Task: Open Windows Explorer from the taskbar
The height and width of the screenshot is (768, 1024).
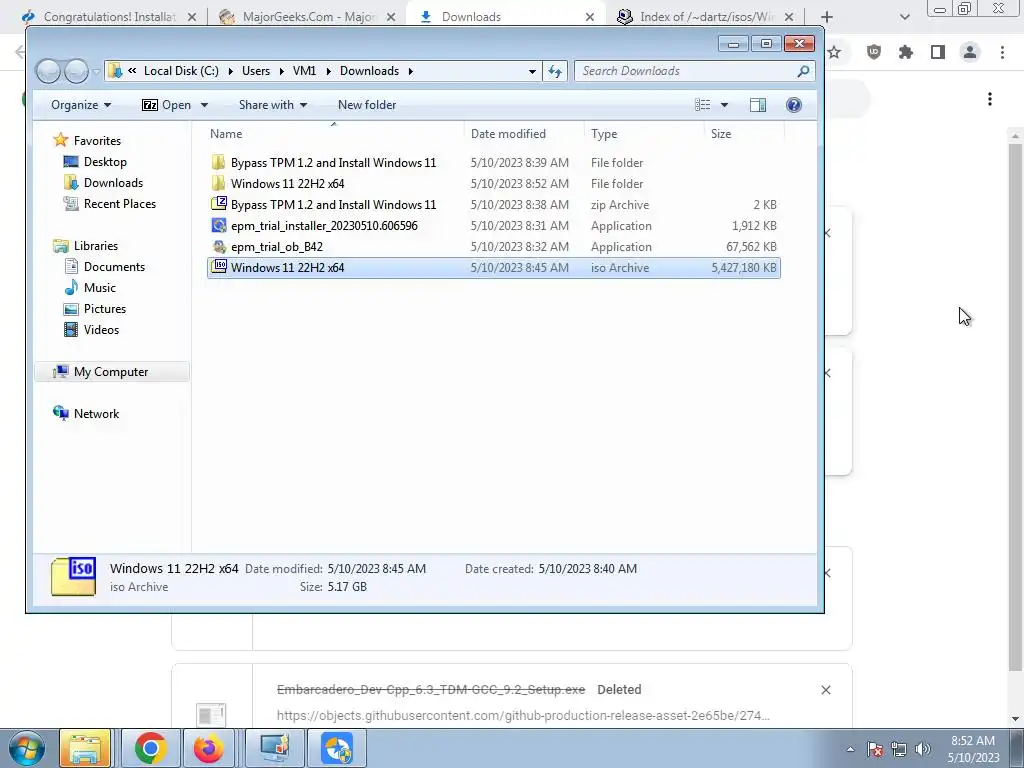Action: point(85,748)
